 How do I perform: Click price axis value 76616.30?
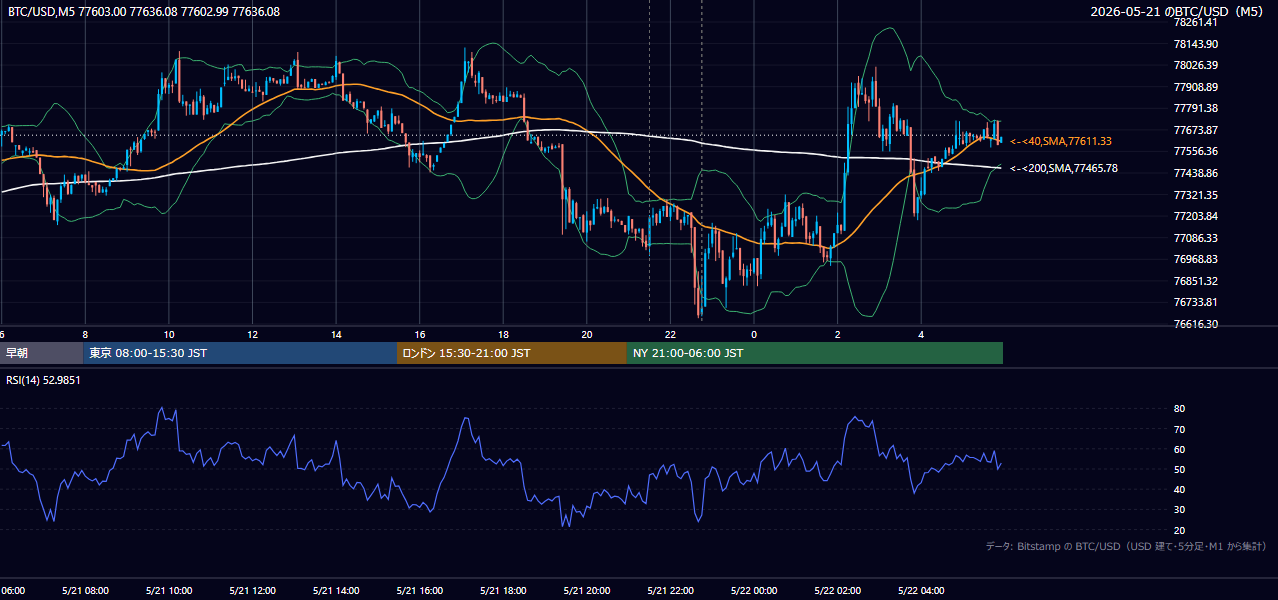pos(1195,324)
